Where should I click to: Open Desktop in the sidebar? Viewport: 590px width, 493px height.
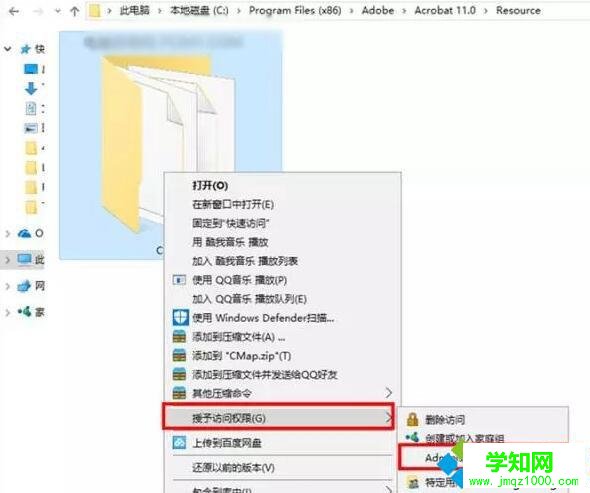(x=31, y=69)
